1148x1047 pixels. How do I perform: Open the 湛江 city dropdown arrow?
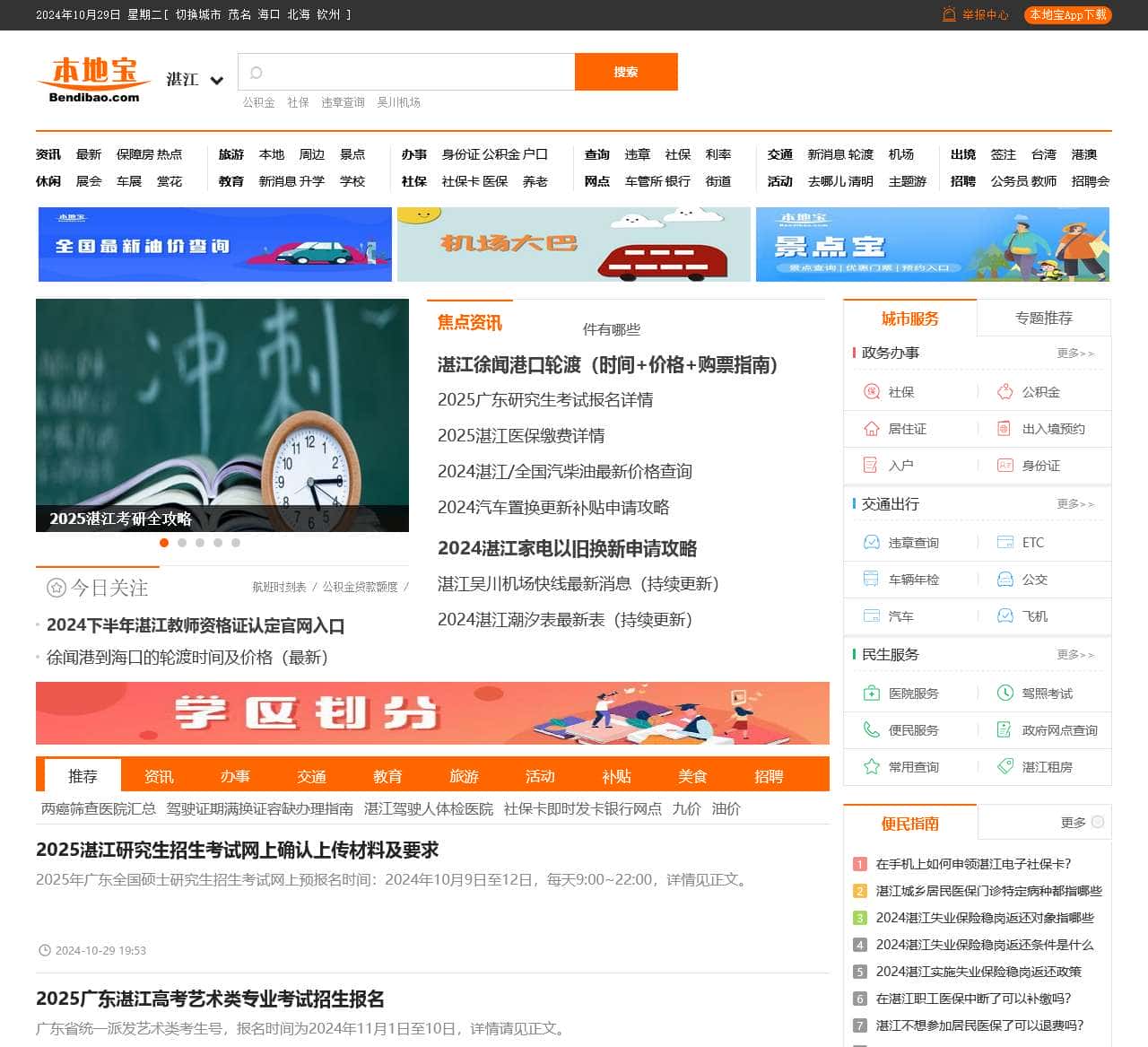pyautogui.click(x=216, y=81)
